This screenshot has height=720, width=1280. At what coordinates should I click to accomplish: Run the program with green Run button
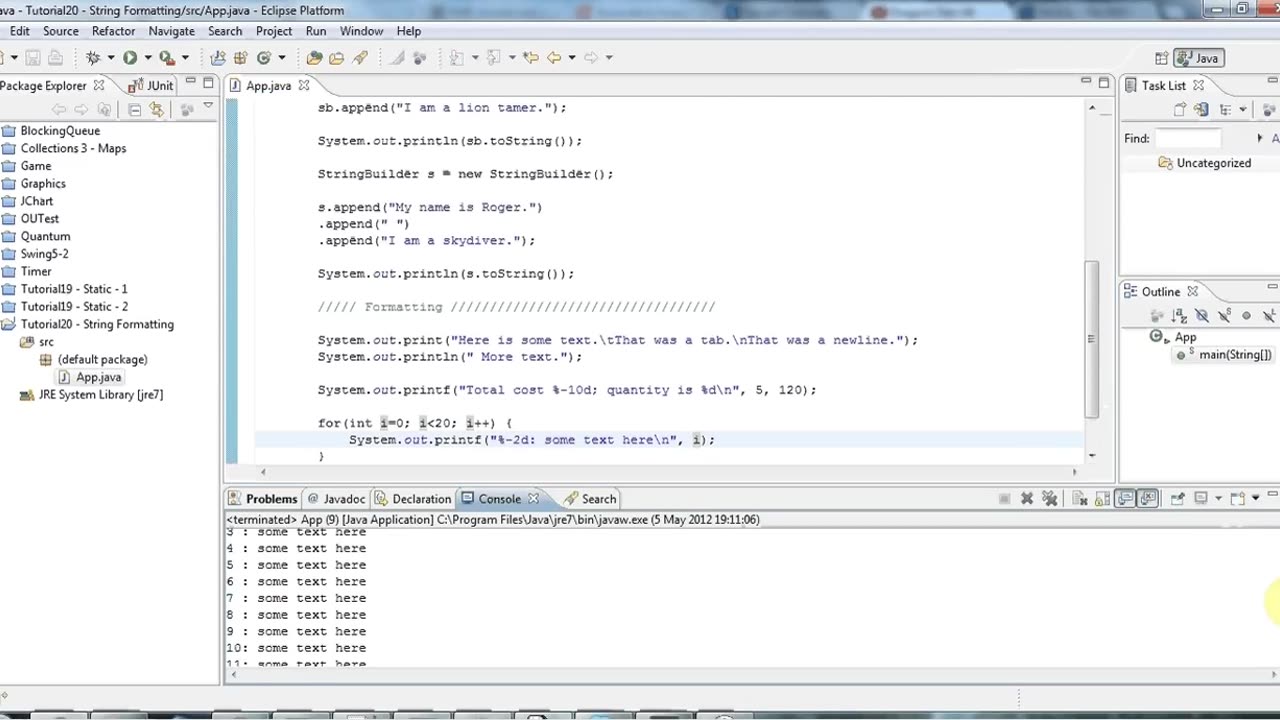(130, 58)
